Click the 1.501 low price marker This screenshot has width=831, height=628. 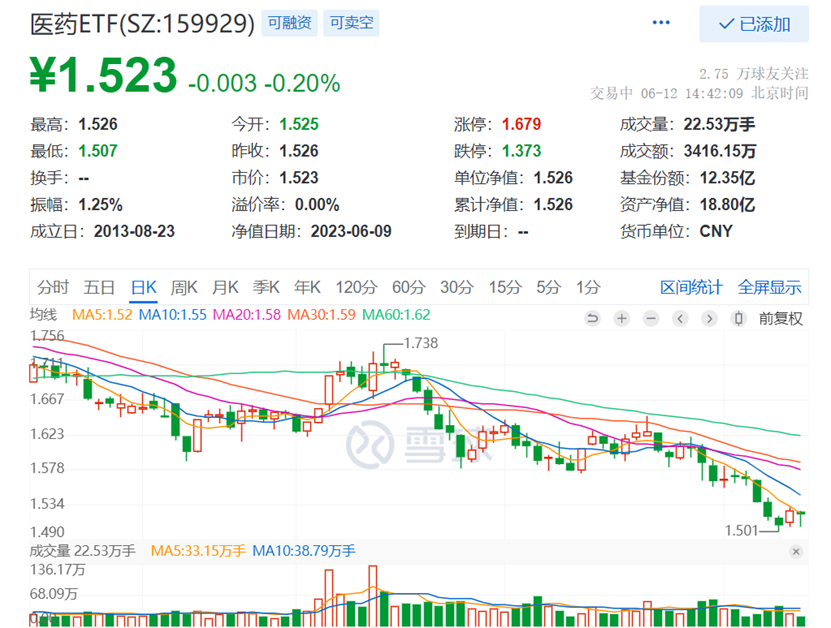click(741, 530)
